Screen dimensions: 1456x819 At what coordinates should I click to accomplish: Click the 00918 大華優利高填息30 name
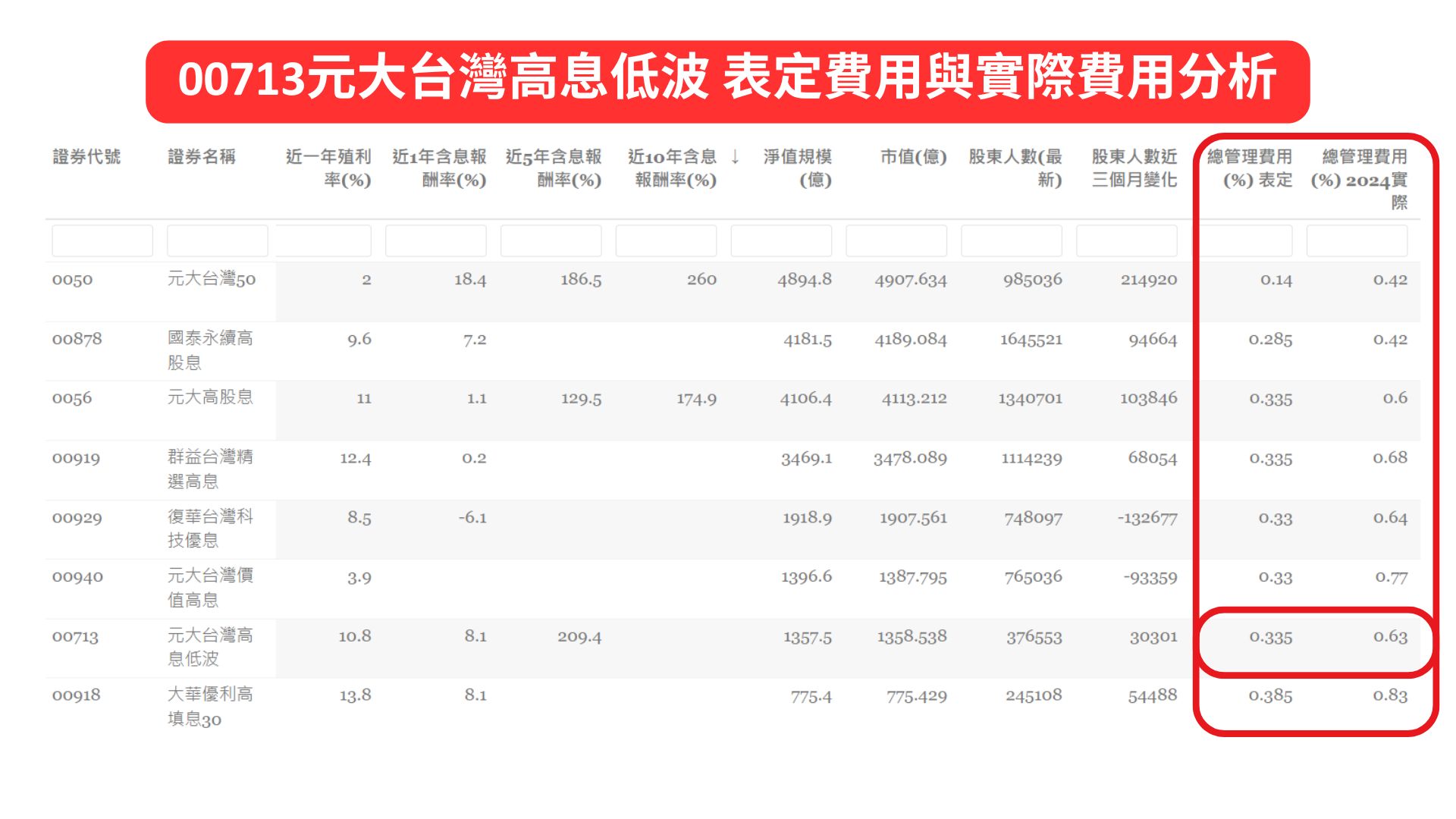pyautogui.click(x=209, y=706)
